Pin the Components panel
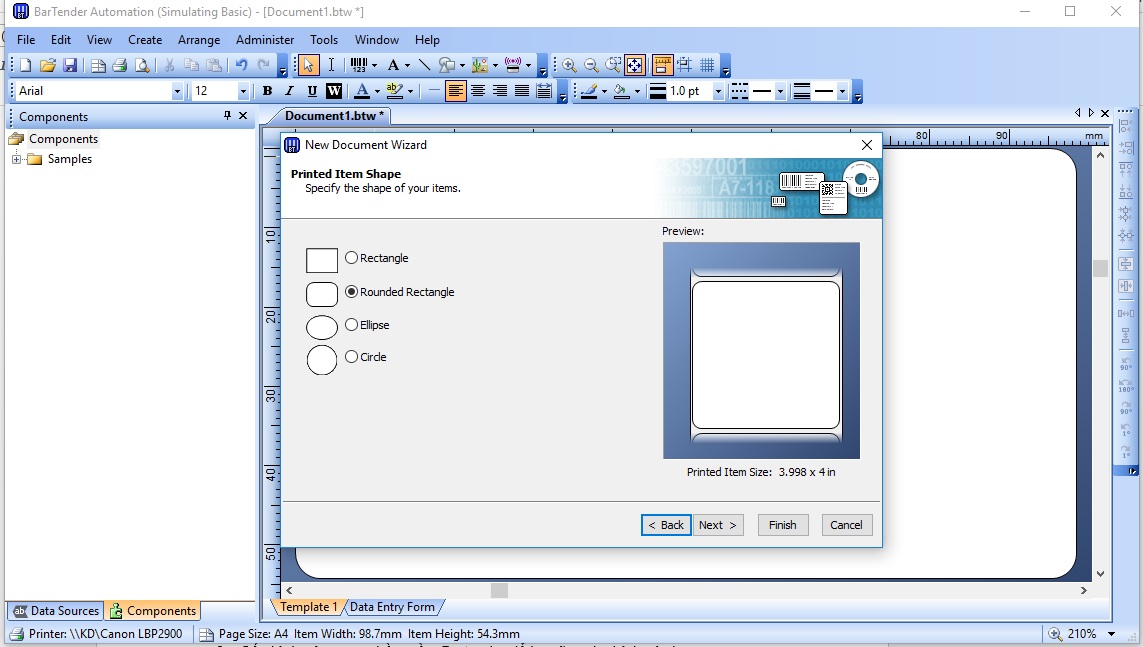Image resolution: width=1143 pixels, height=647 pixels. pyautogui.click(x=227, y=116)
